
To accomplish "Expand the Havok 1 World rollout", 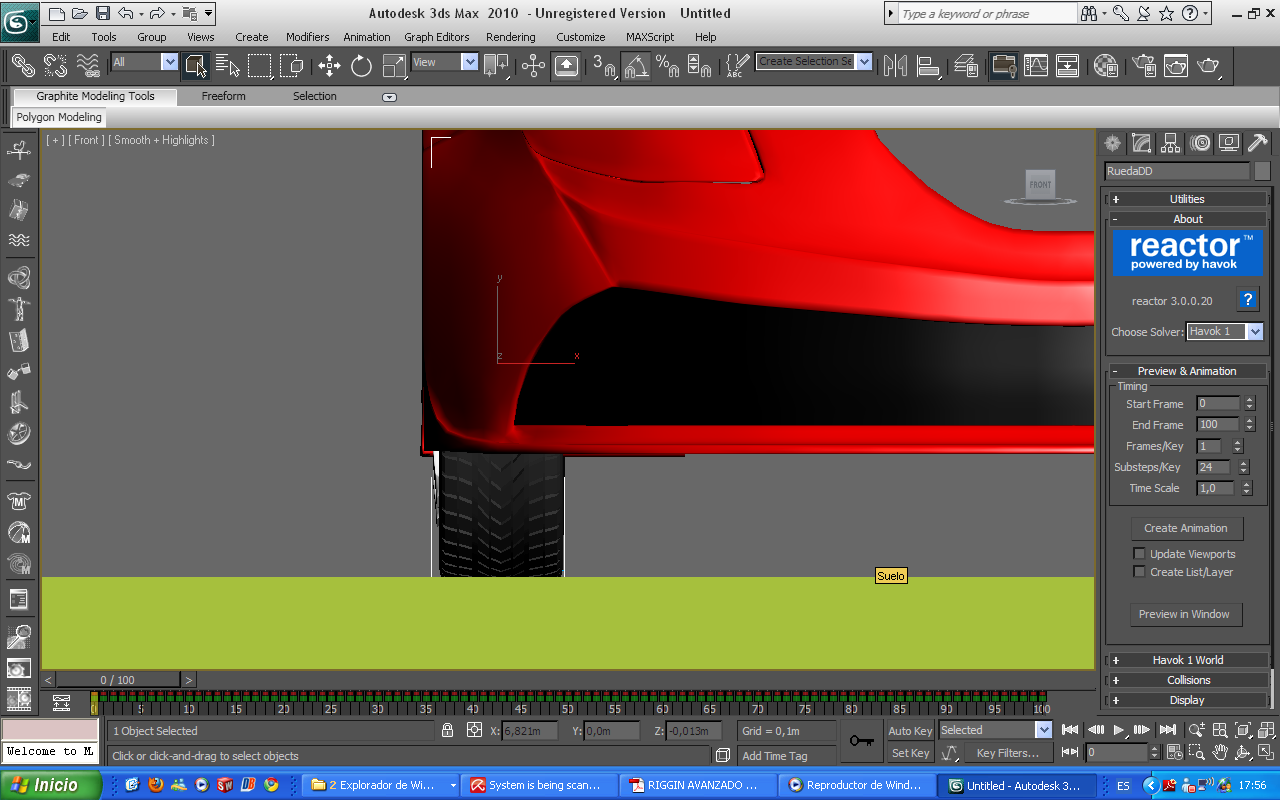I will click(1187, 660).
